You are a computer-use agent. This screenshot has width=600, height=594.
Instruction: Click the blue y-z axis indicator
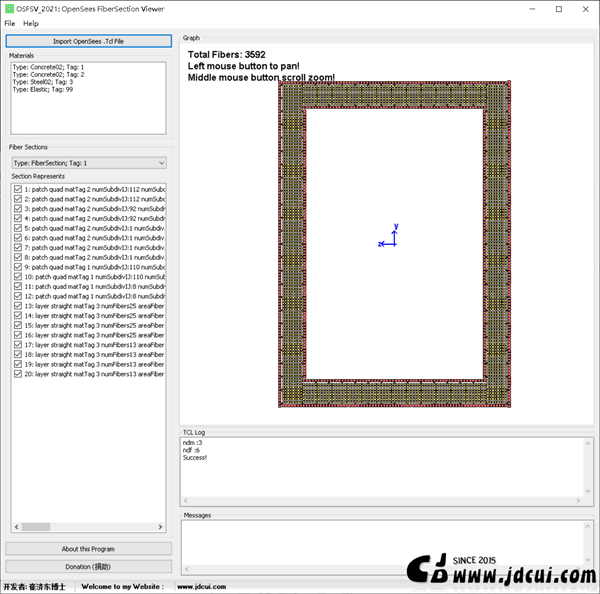[x=389, y=236]
